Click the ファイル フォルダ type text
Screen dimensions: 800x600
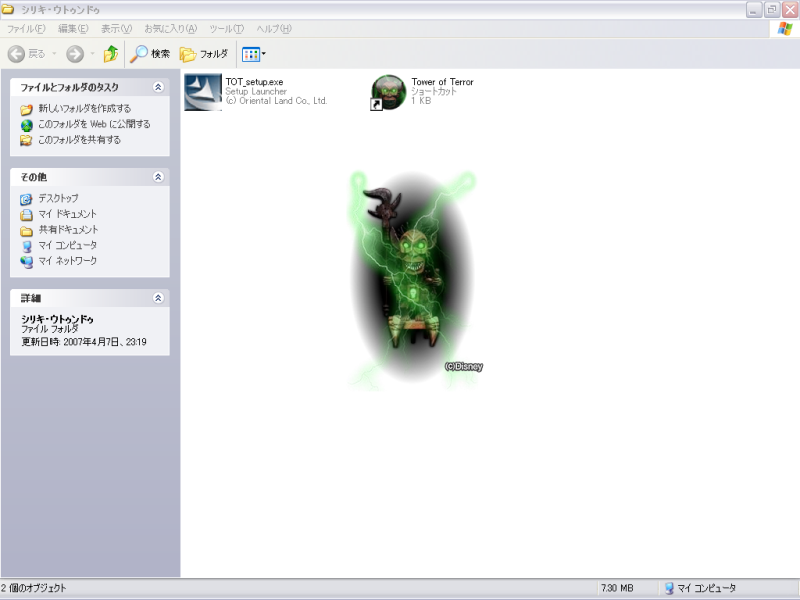point(49,329)
